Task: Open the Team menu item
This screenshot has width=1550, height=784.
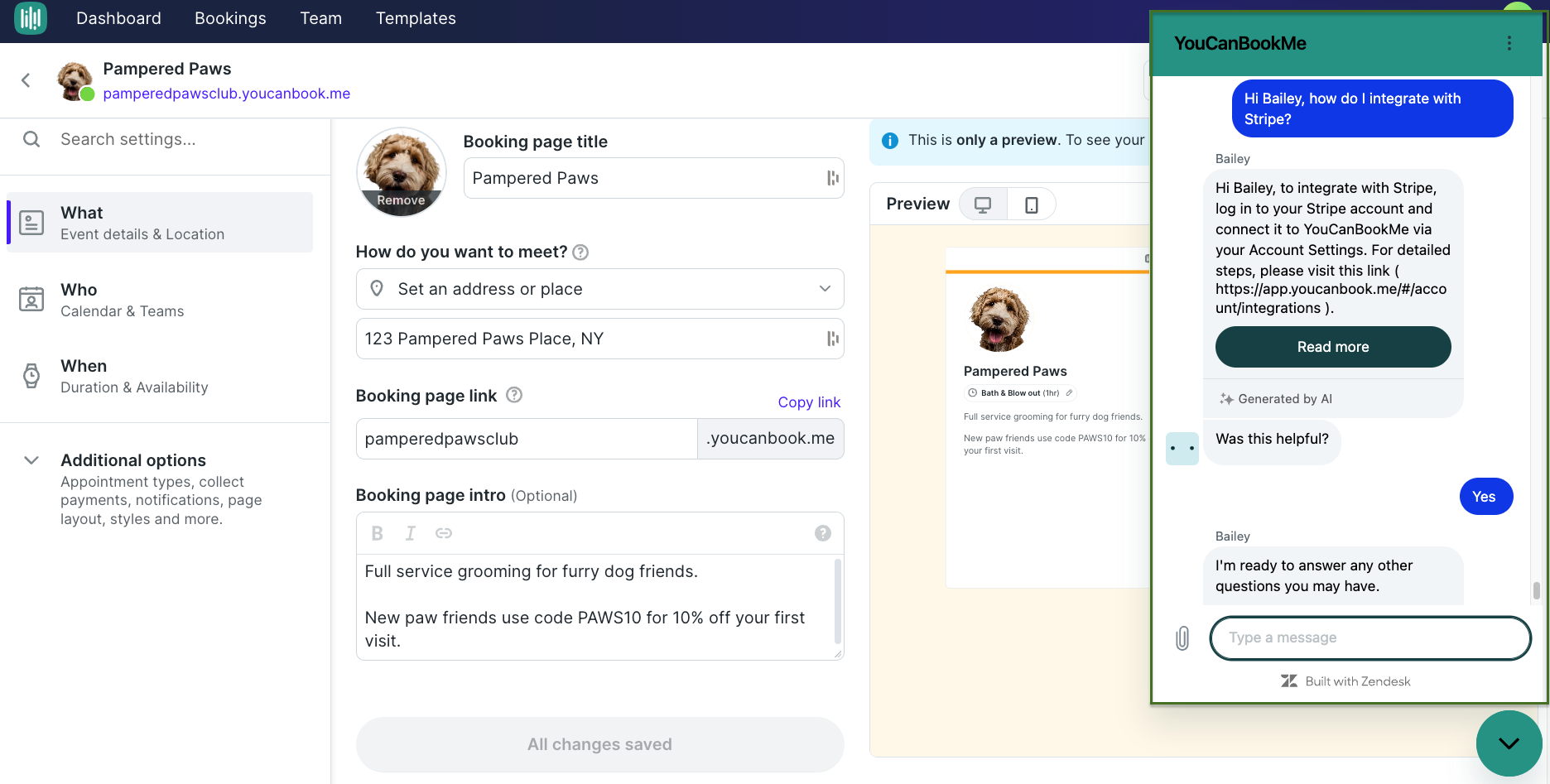Action: point(320,18)
